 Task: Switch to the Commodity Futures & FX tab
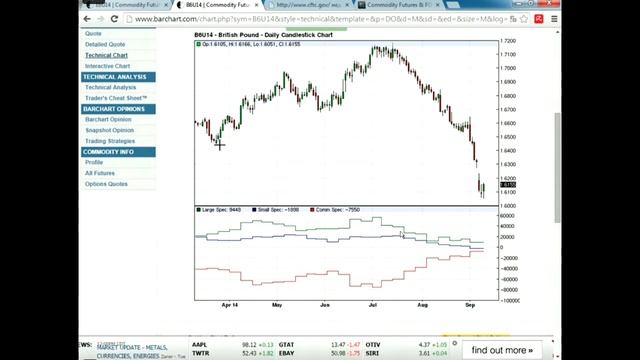(x=398, y=5)
